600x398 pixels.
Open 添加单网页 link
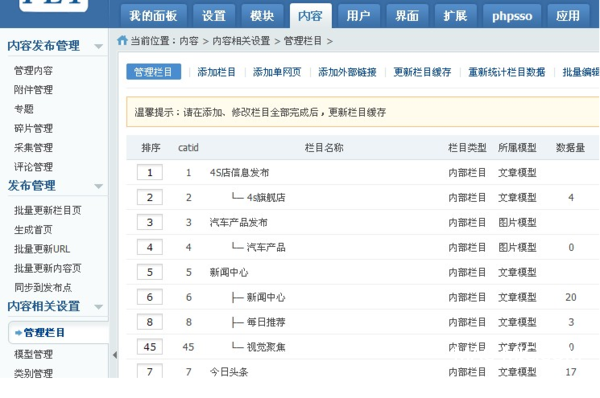[x=277, y=72]
